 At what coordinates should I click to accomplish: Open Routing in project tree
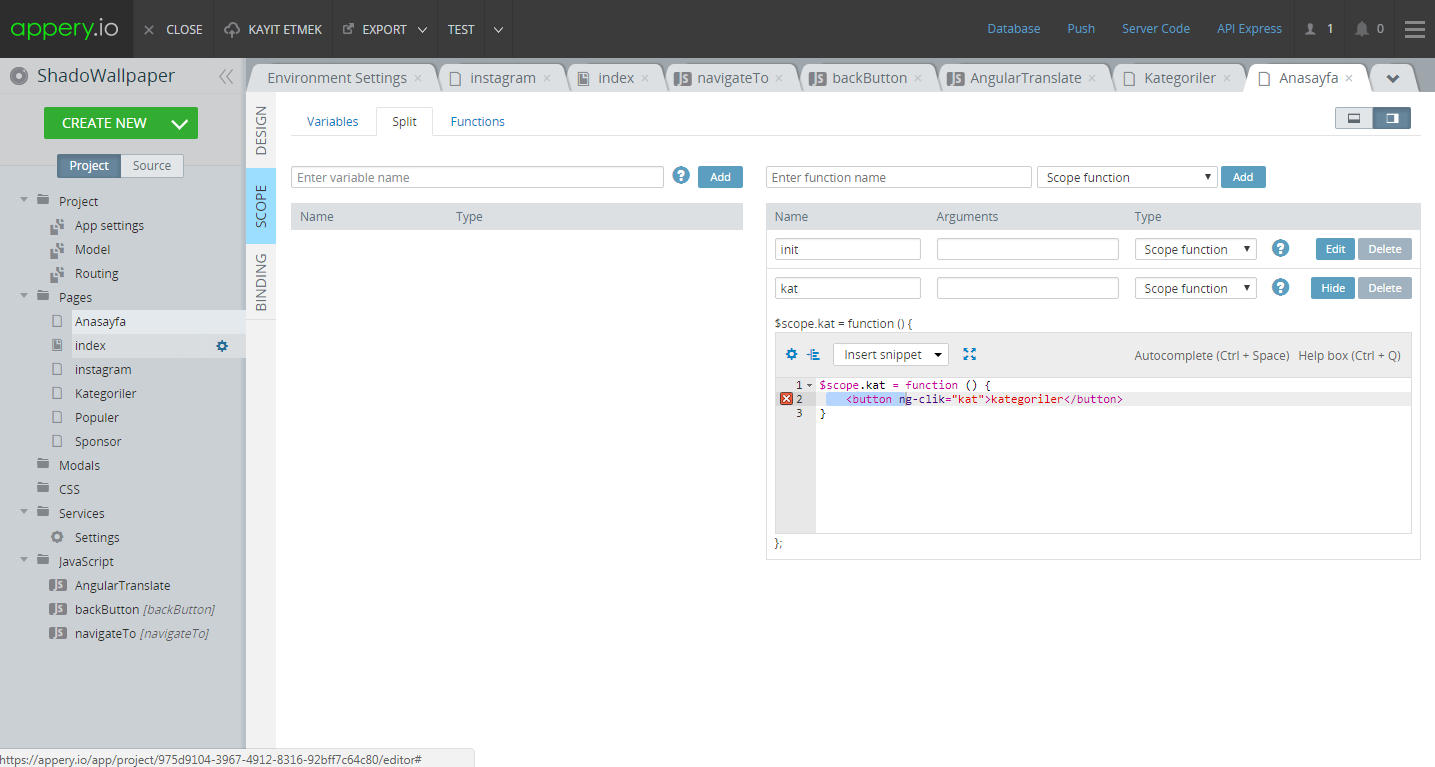click(x=96, y=274)
